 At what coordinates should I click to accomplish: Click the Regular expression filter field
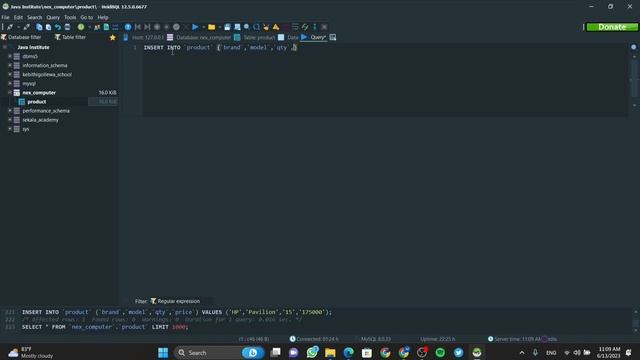pos(179,301)
